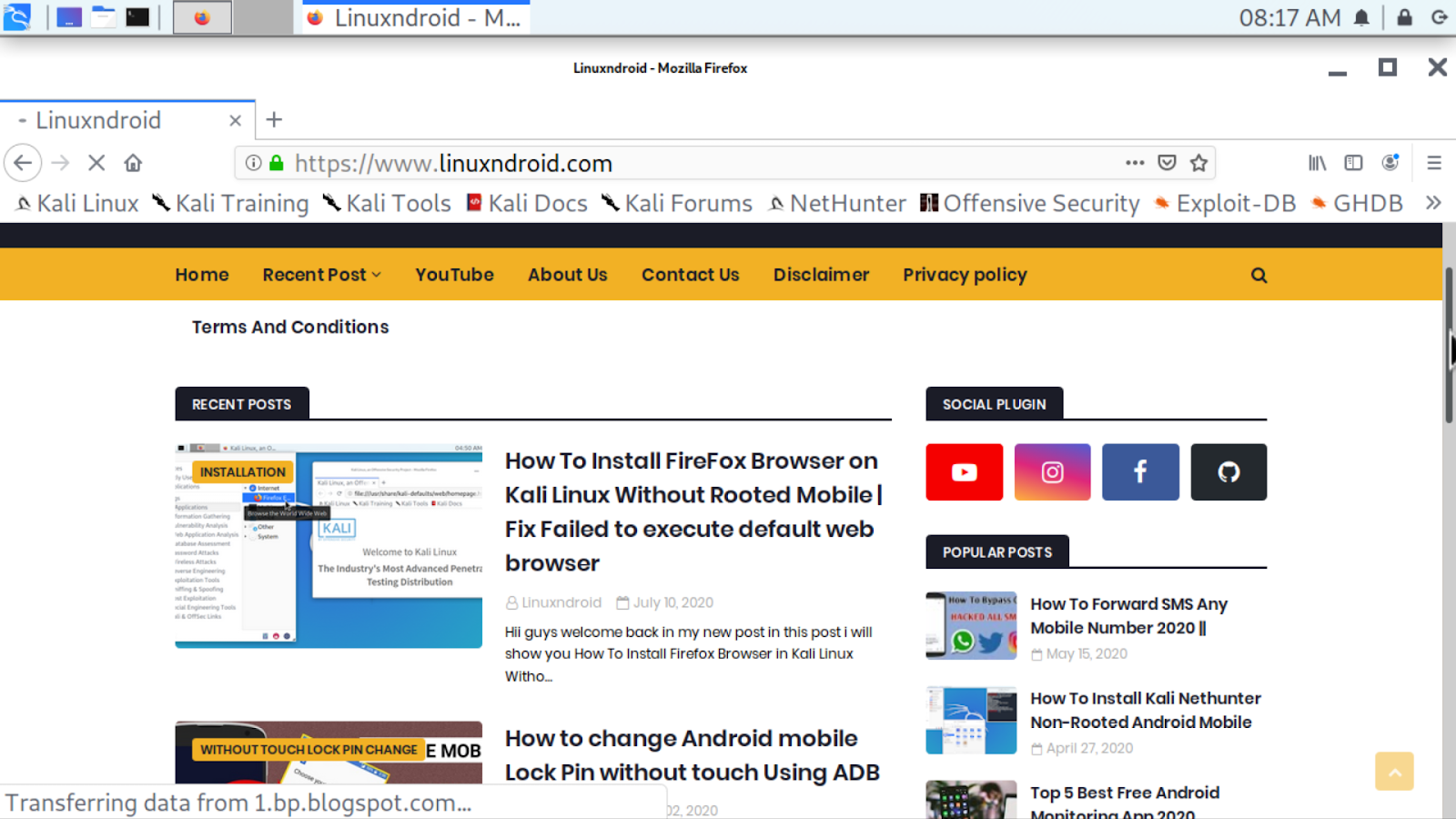Viewport: 1456px width, 819px height.
Task: Open the Privacy policy page
Action: tap(965, 275)
